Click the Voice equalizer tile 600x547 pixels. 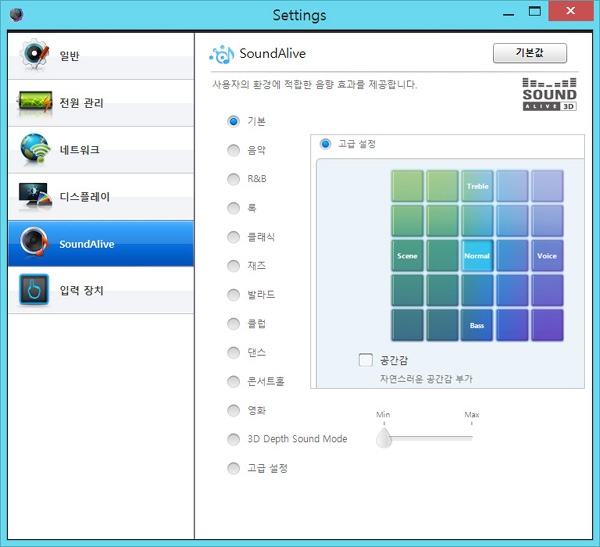[x=547, y=256]
